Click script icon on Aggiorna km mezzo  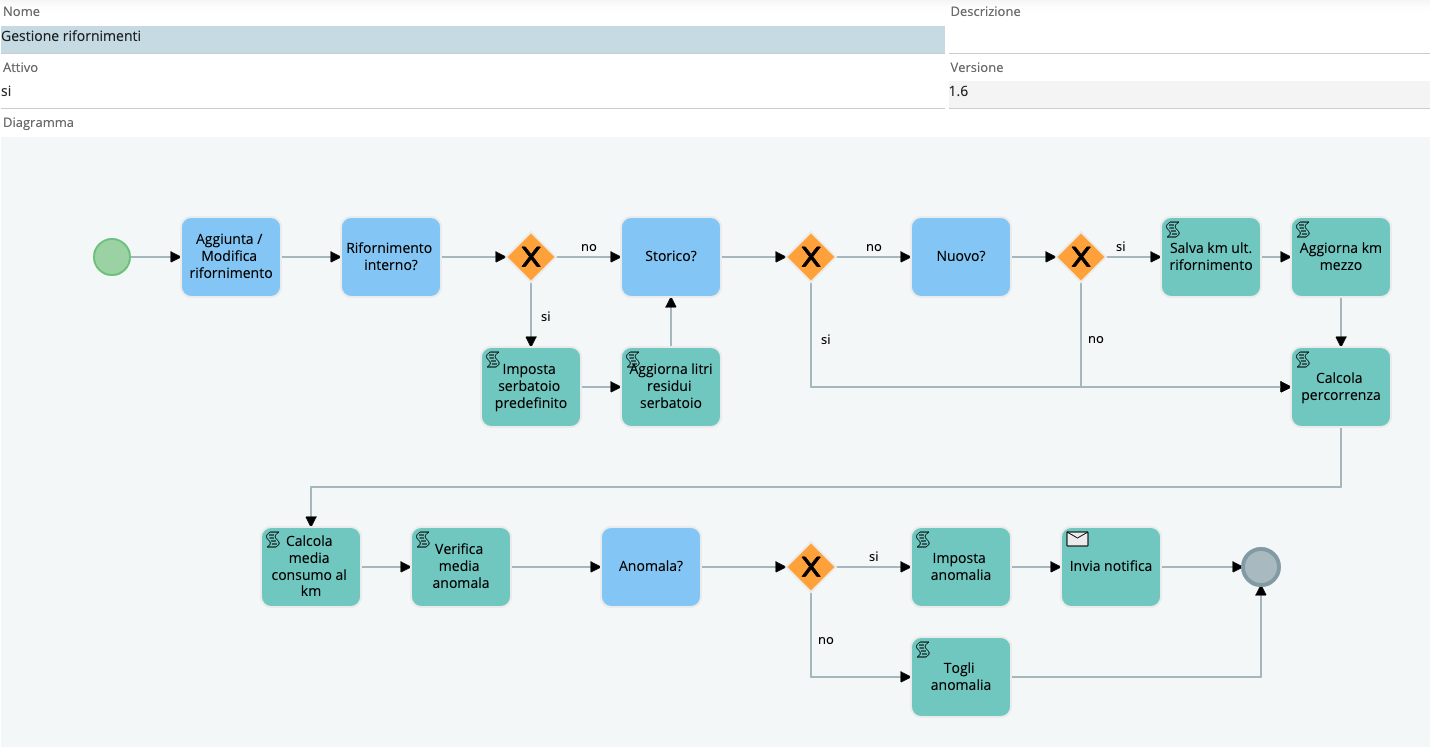coord(1303,229)
